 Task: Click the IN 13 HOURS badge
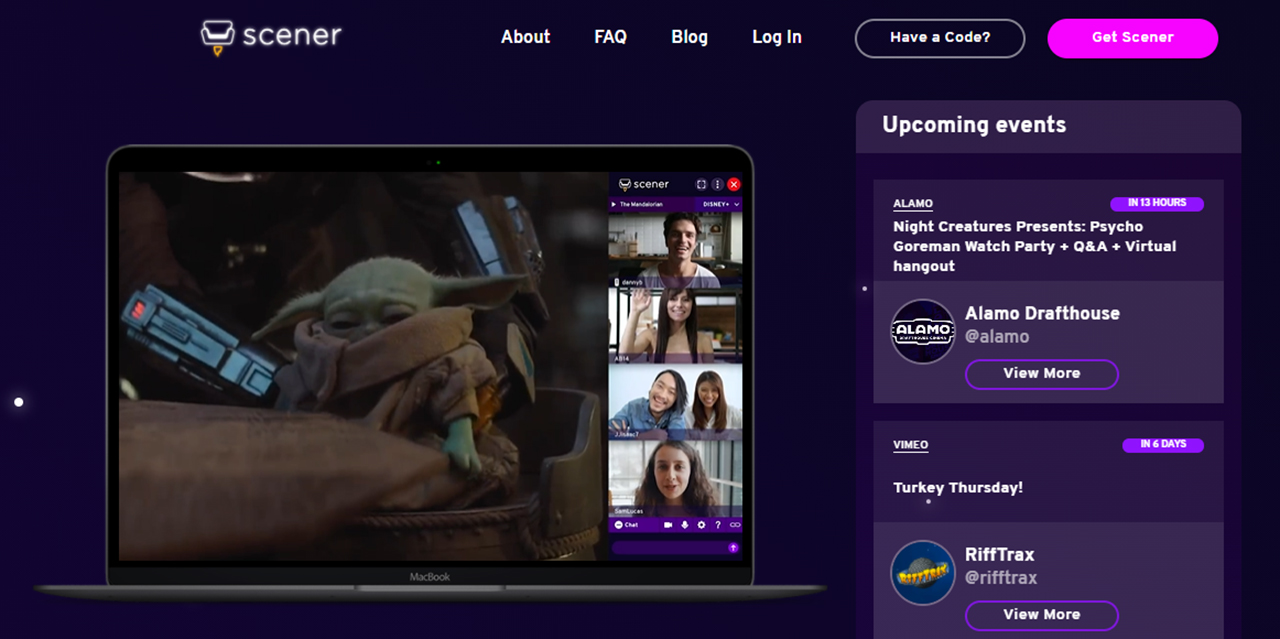1157,204
